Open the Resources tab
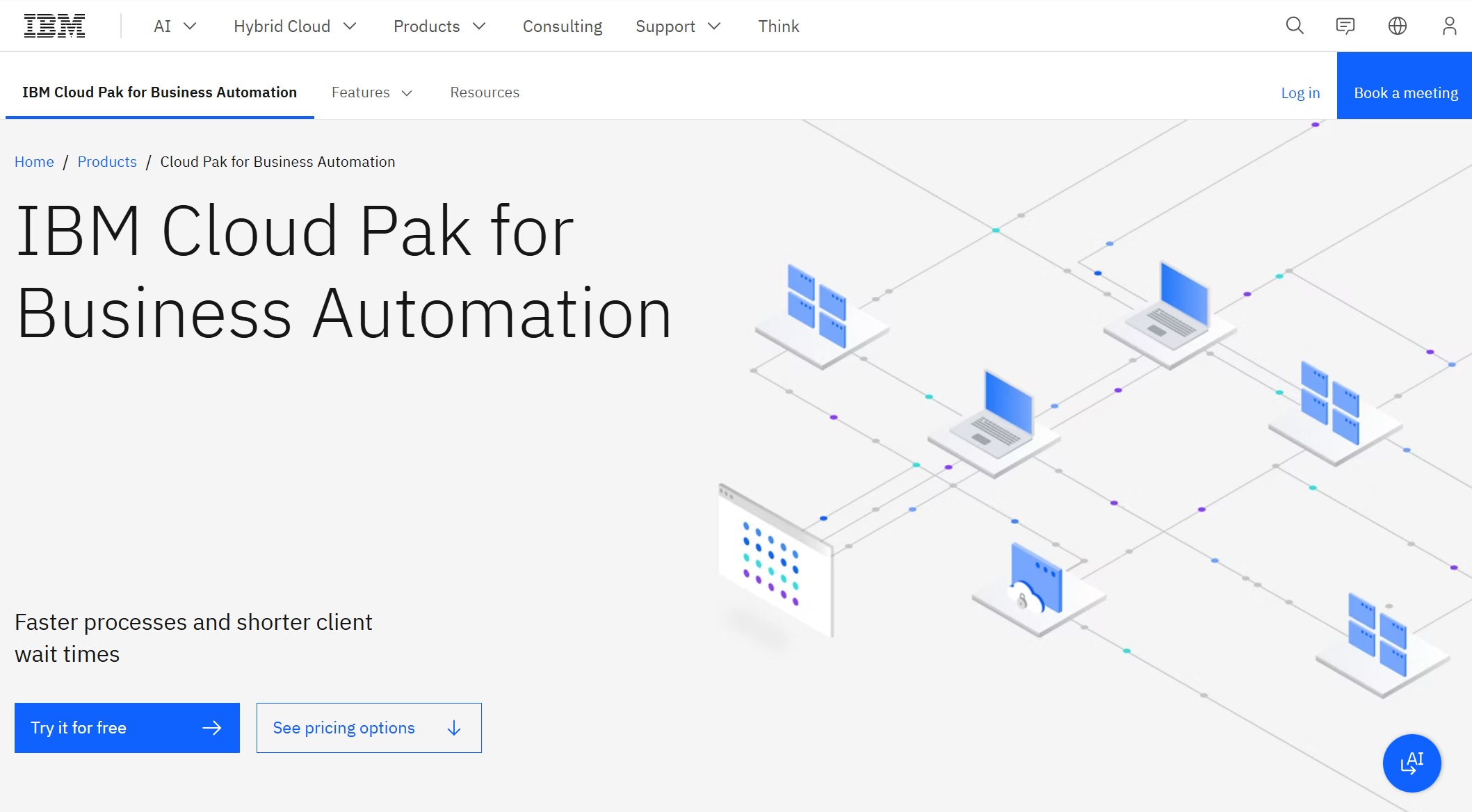Viewport: 1472px width, 812px height. coord(485,92)
